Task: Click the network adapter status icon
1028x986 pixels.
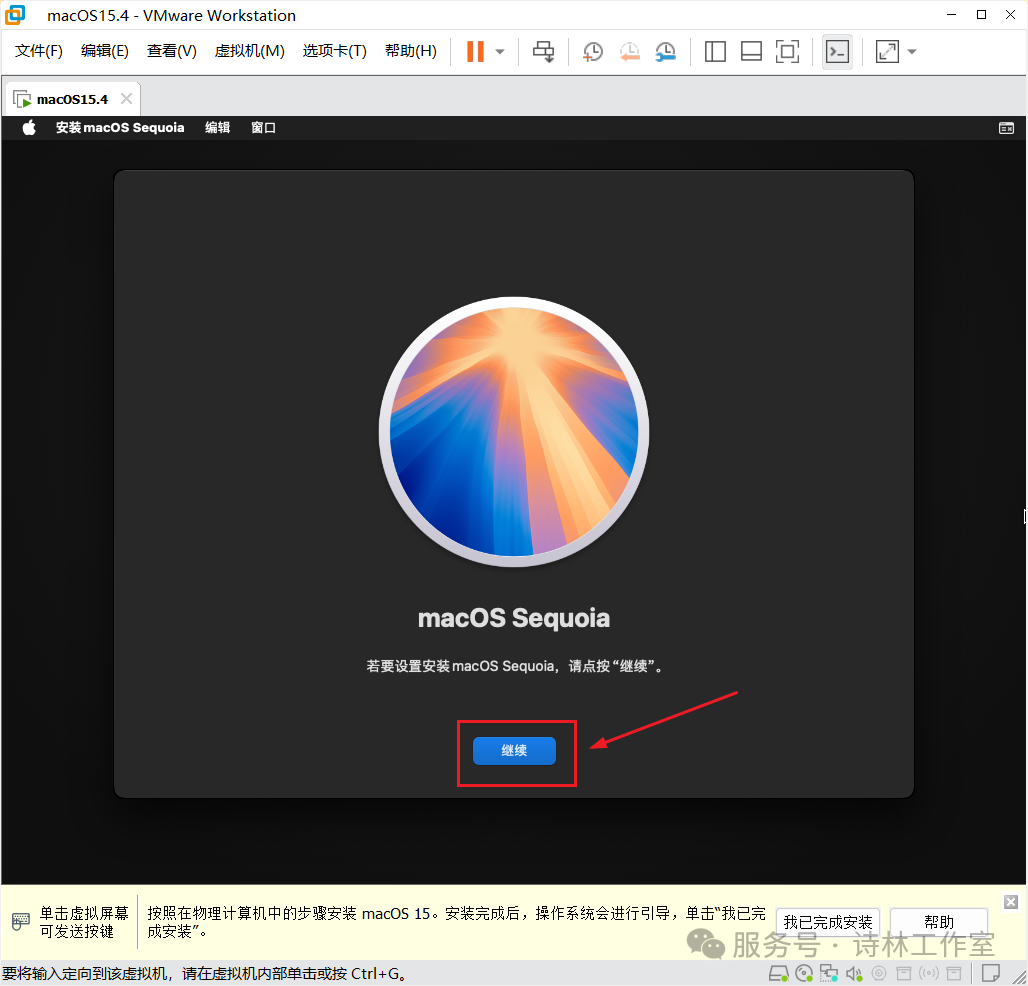Action: tap(829, 974)
